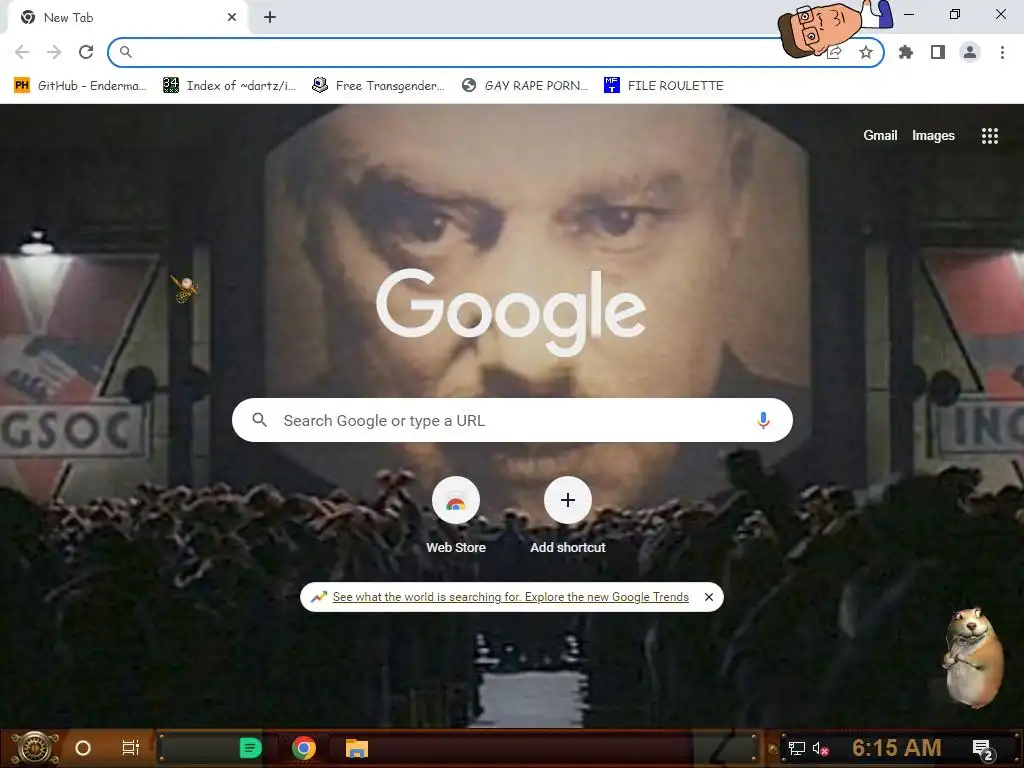The height and width of the screenshot is (768, 1024).
Task: Click the Add shortcut plus button
Action: click(568, 500)
